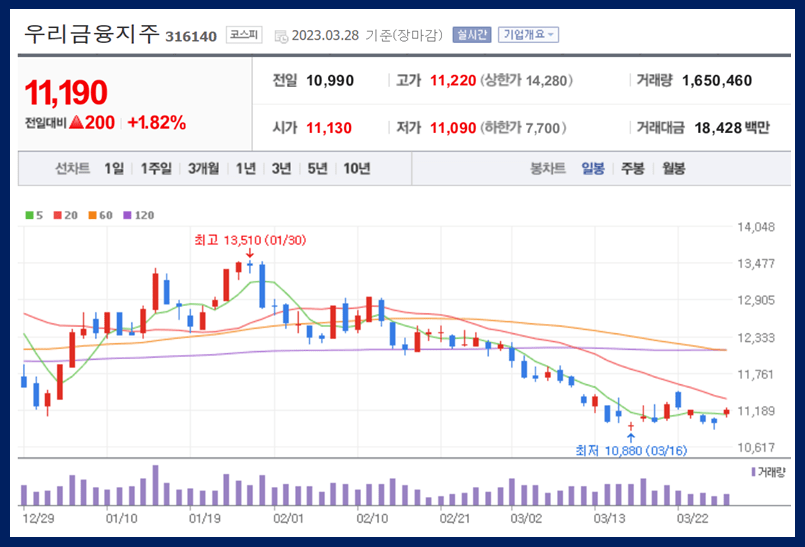Screen dimensions: 805x547
Task: Click the 12,905 price axis label
Action: (x=756, y=300)
